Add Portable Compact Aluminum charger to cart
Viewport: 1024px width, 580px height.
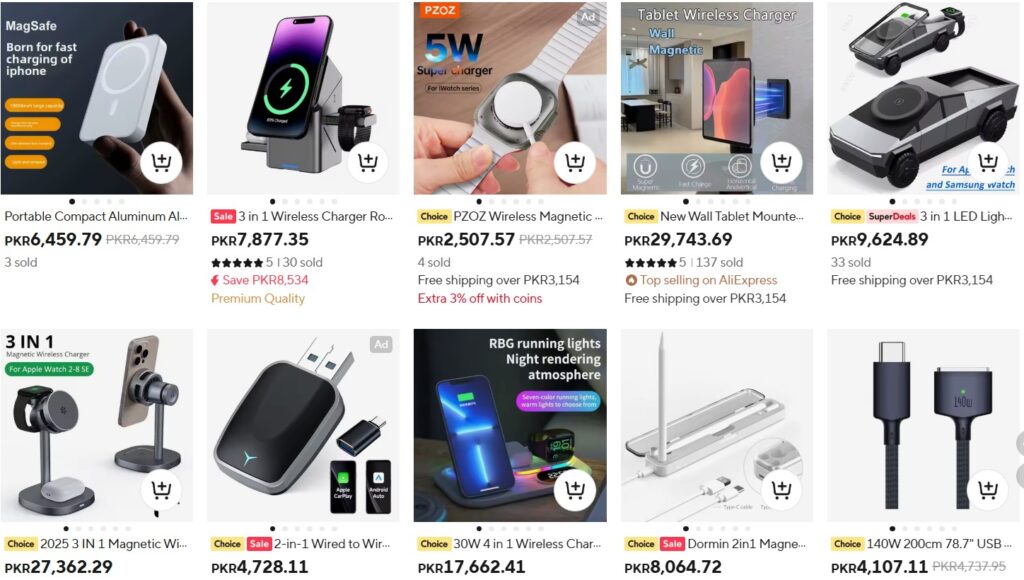point(161,161)
